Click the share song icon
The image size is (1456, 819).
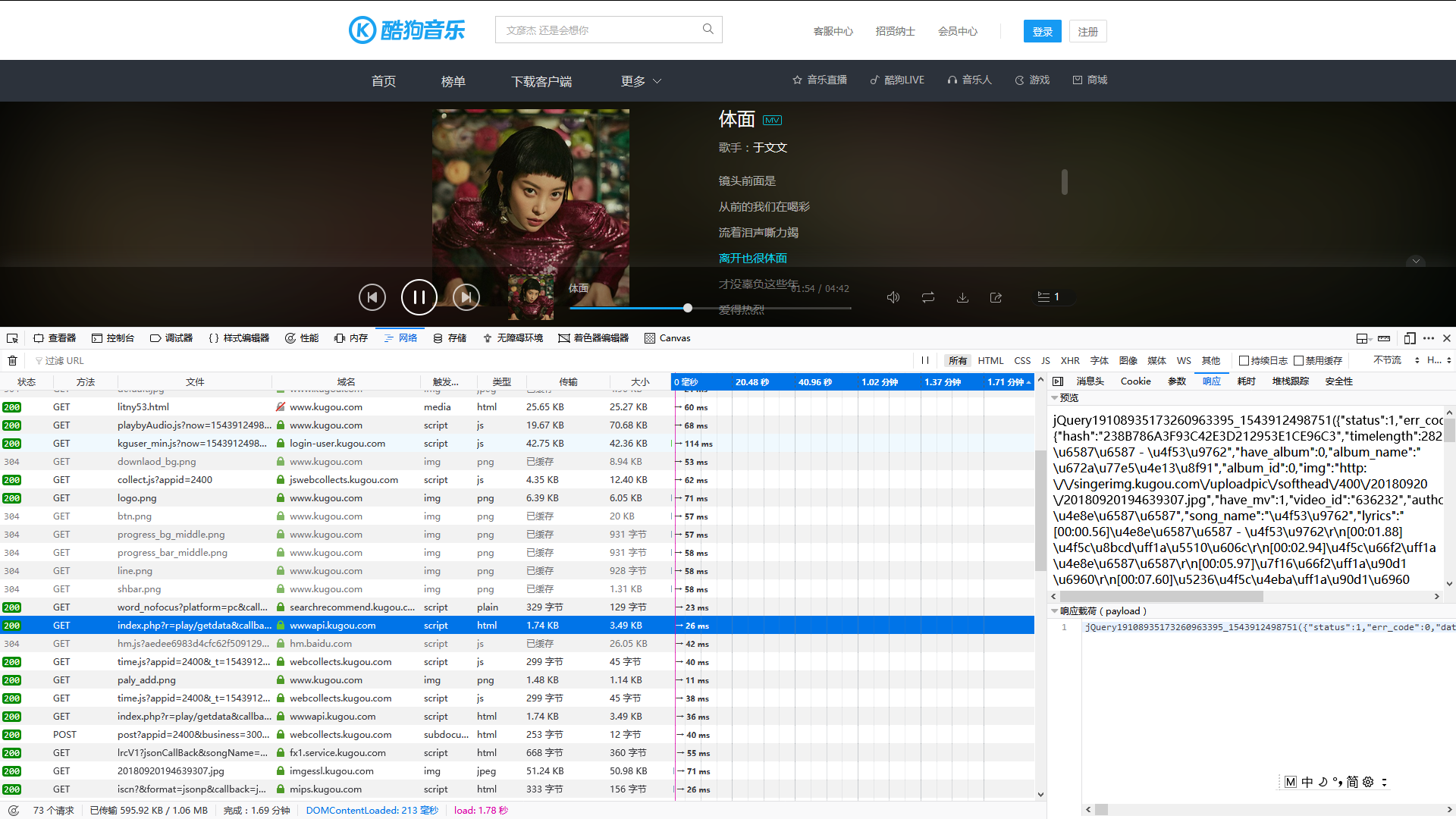(x=996, y=297)
